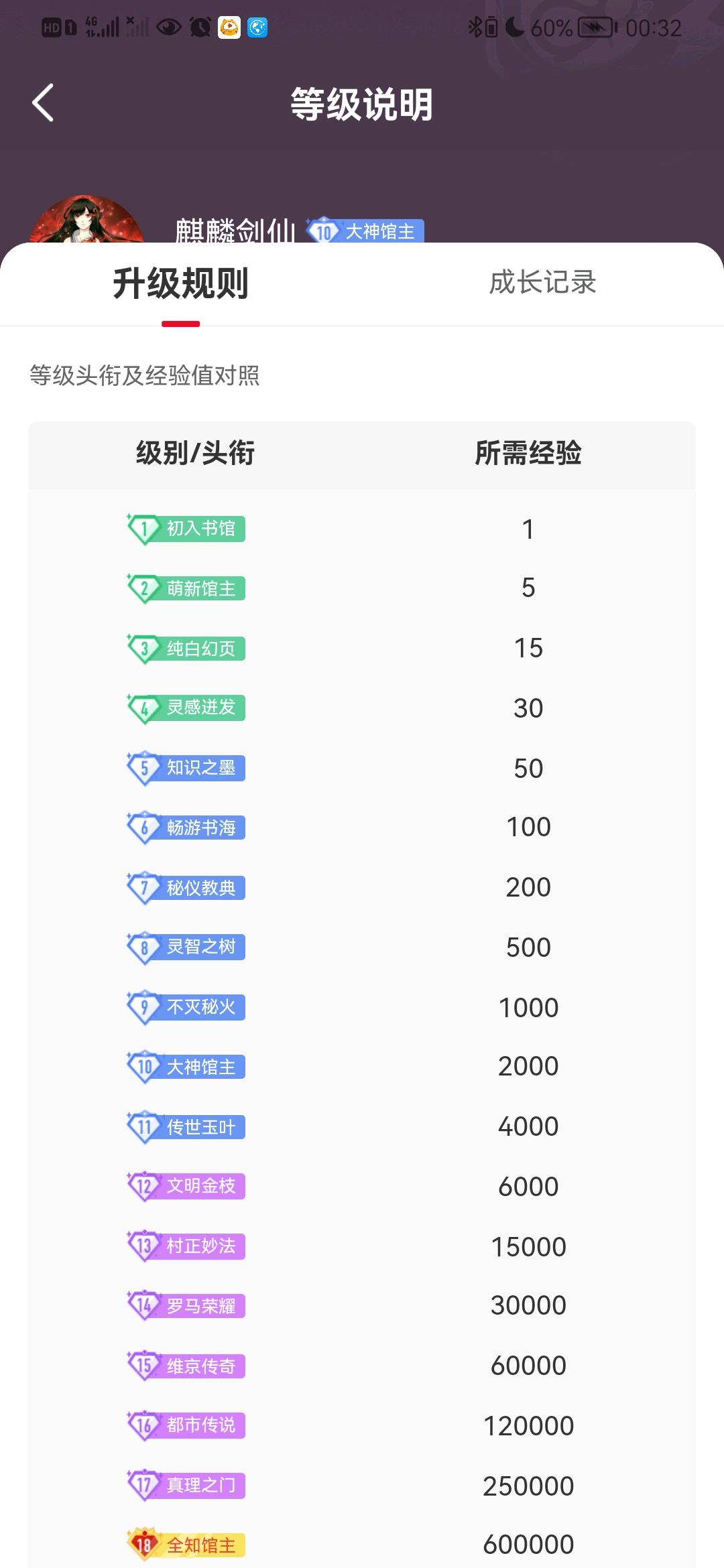Click the level 2 萌新馆主 badge

click(186, 588)
